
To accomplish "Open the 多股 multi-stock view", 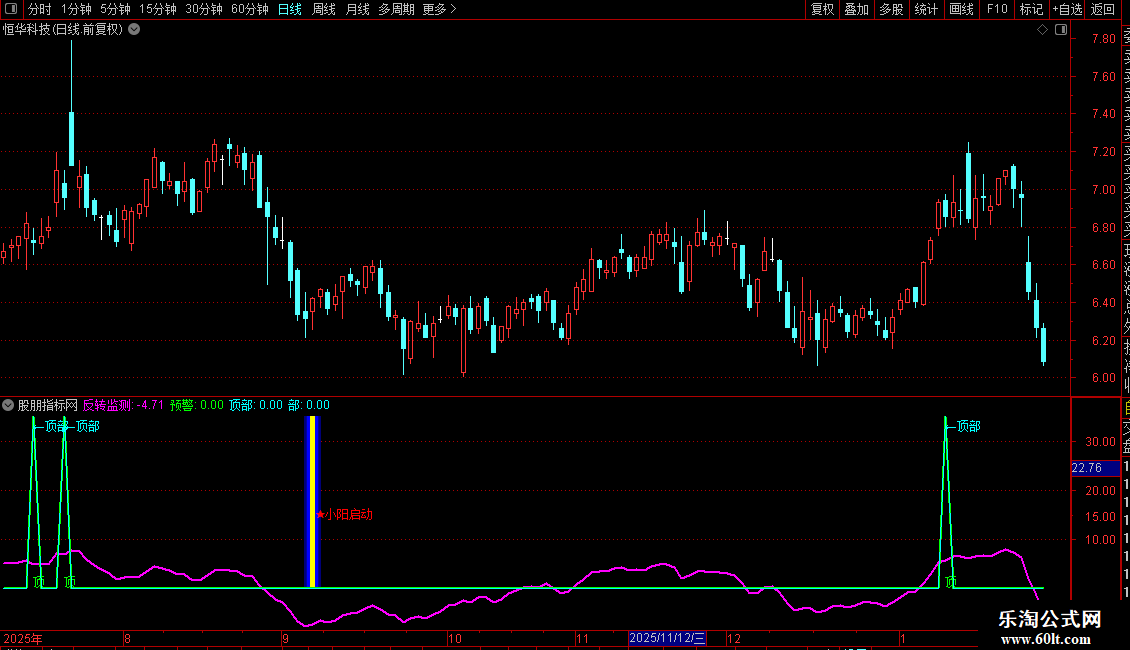I will [x=891, y=9].
